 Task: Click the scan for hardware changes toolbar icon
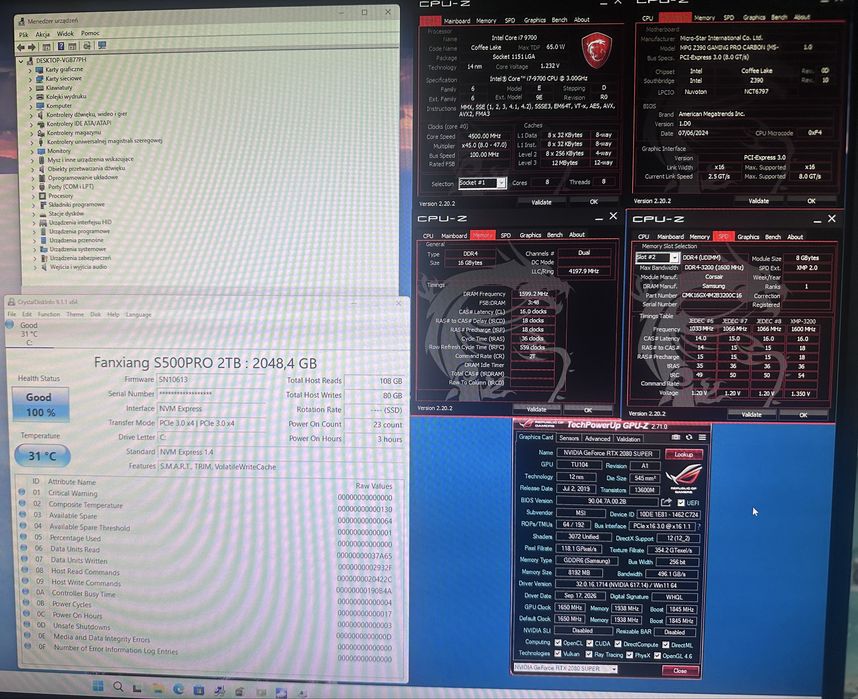click(87, 46)
